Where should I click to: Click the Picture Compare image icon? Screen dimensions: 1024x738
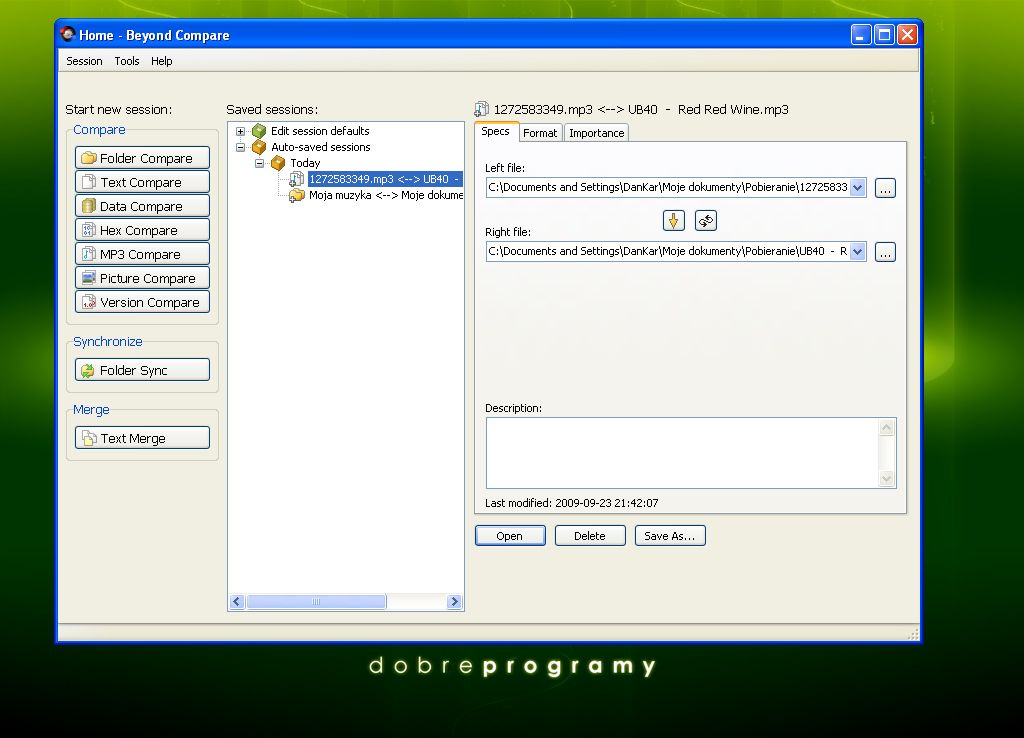coord(89,278)
